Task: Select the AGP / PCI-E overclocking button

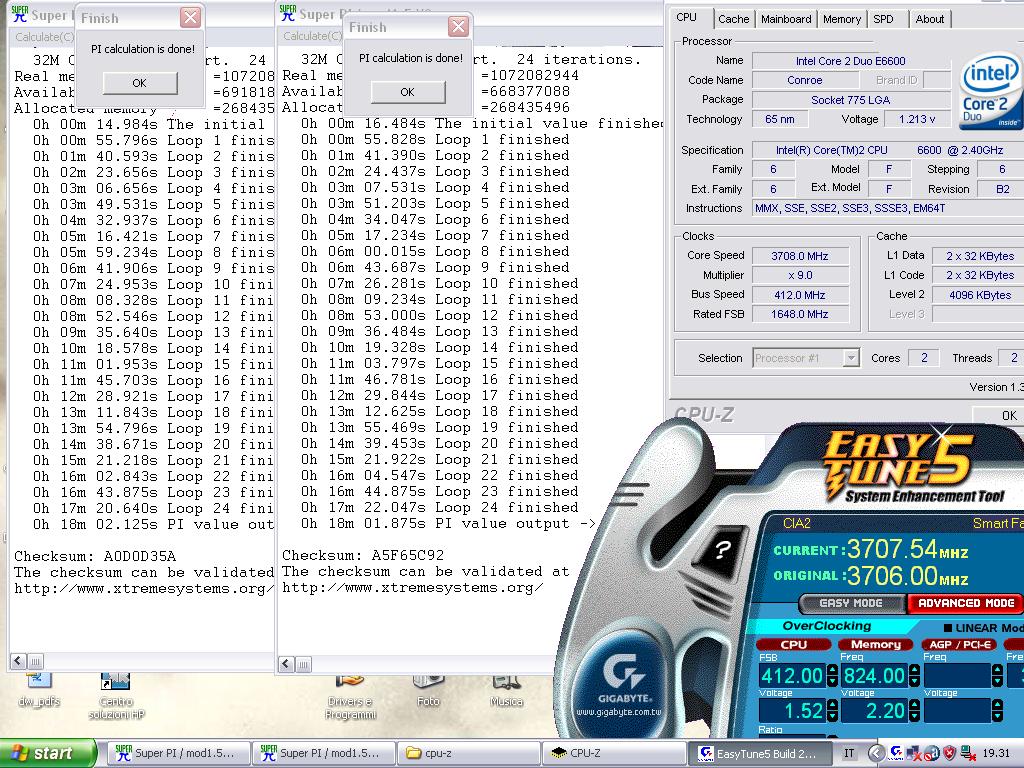Action: tap(959, 645)
